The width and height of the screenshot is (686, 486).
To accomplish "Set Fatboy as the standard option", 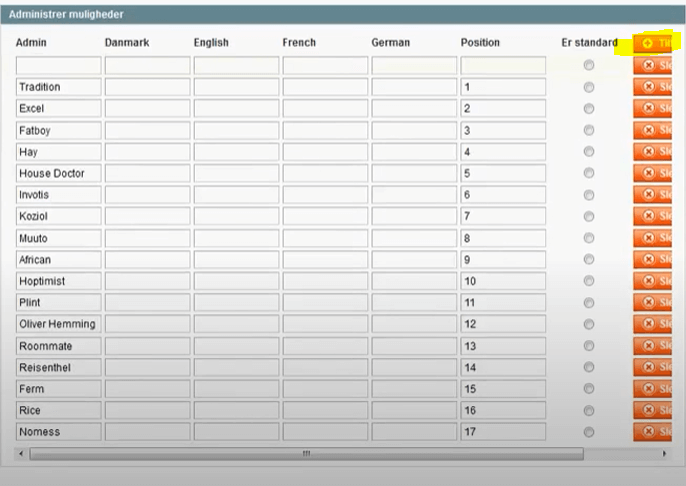I will 589,130.
